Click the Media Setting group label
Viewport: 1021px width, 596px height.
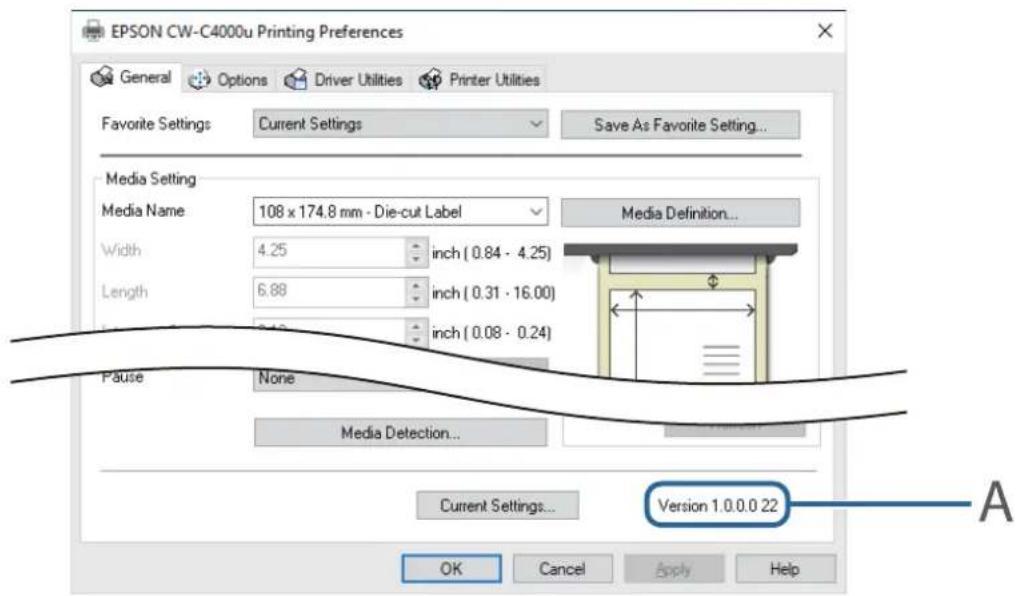150,178
